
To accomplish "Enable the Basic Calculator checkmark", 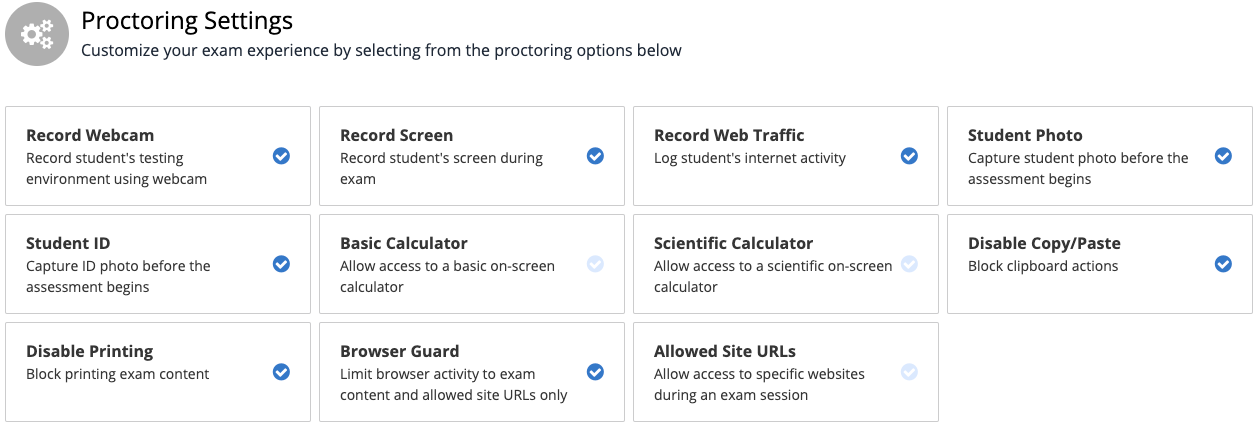I will click(595, 264).
